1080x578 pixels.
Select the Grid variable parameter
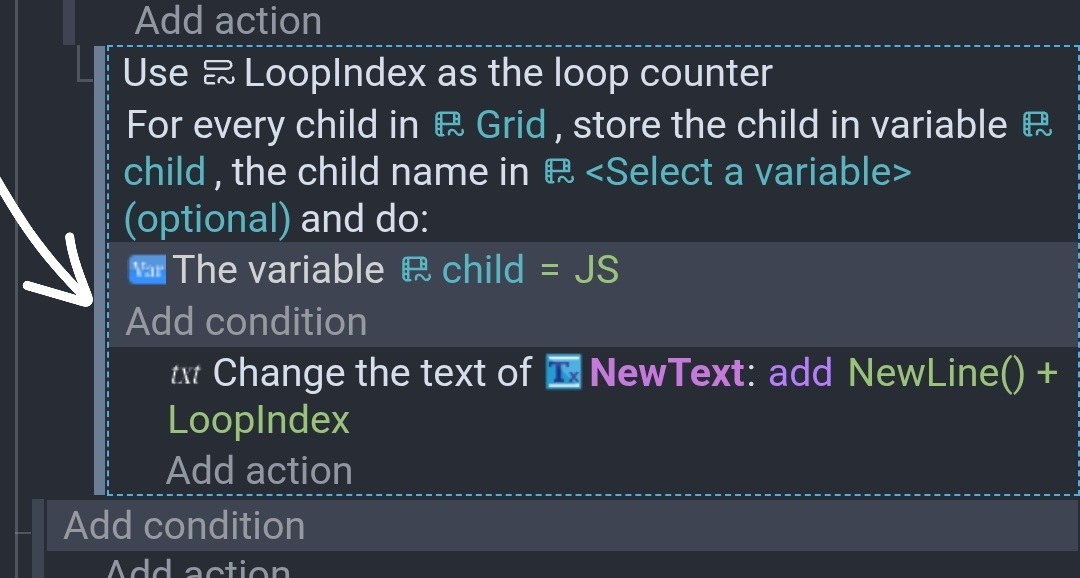tap(510, 125)
